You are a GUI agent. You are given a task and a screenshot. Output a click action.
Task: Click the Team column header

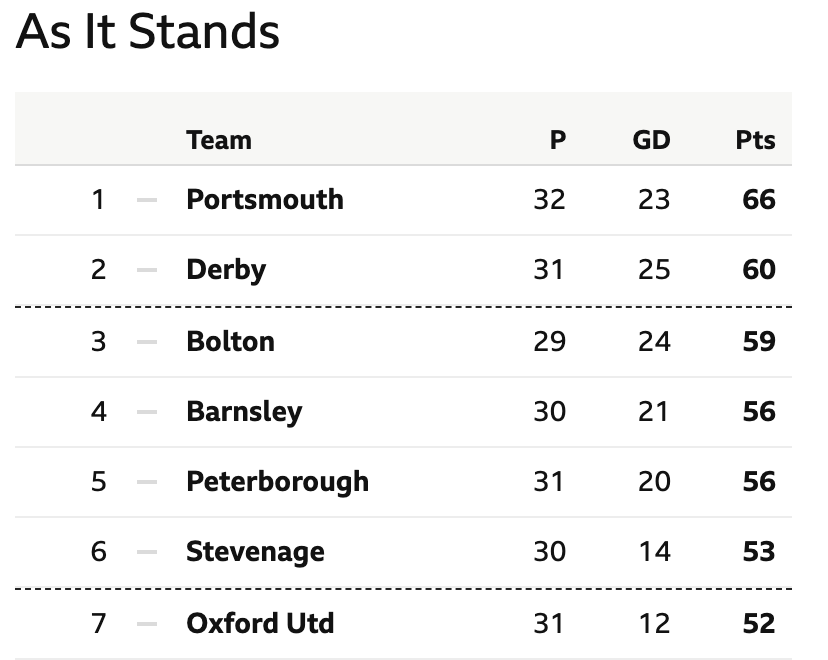219,140
